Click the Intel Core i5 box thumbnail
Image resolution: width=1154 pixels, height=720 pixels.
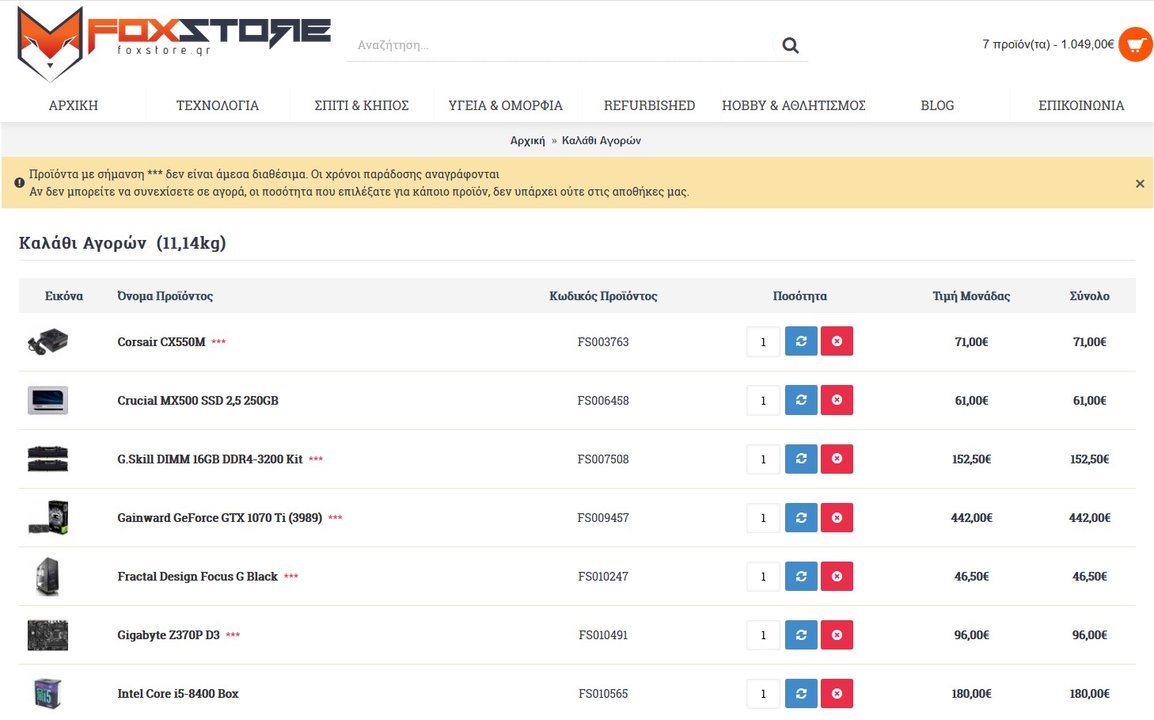(x=48, y=693)
